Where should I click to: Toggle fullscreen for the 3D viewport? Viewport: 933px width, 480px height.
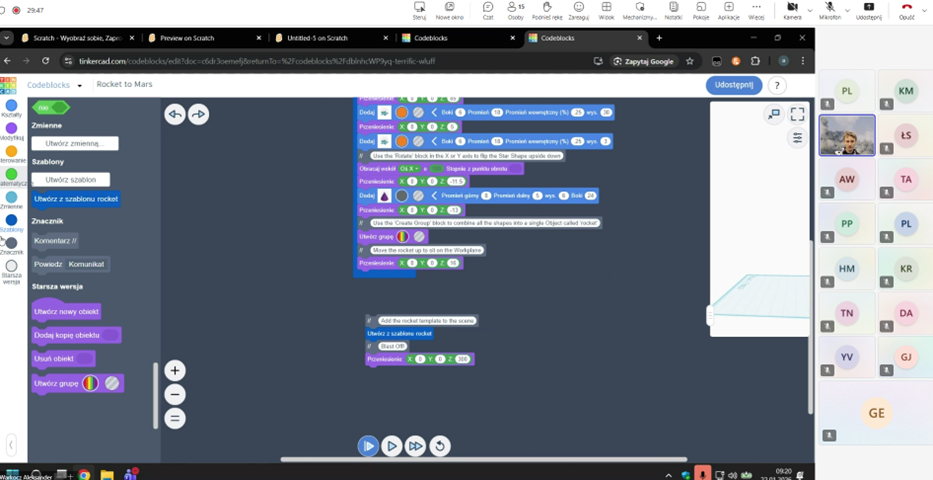point(797,114)
